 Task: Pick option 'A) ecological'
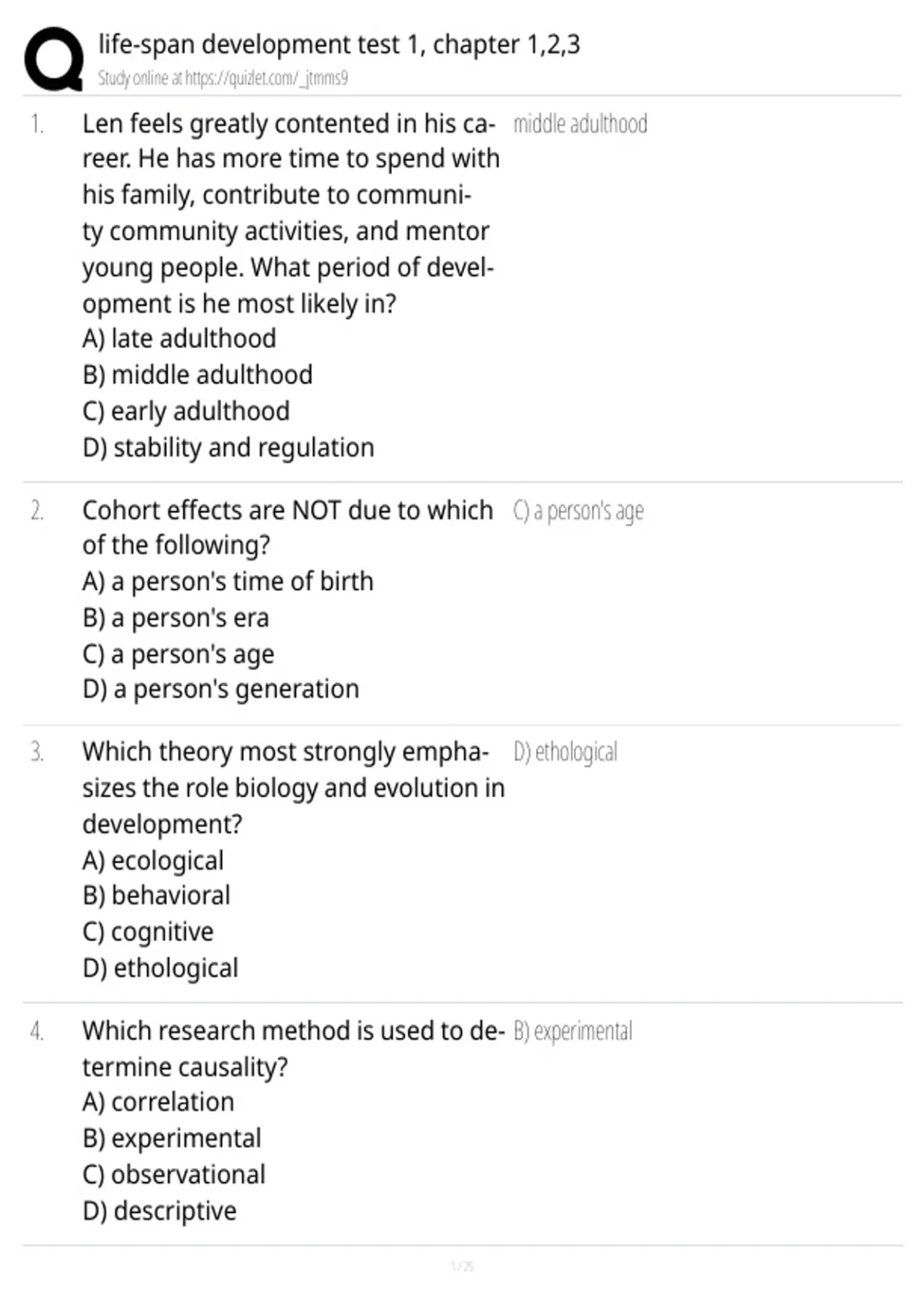point(153,861)
